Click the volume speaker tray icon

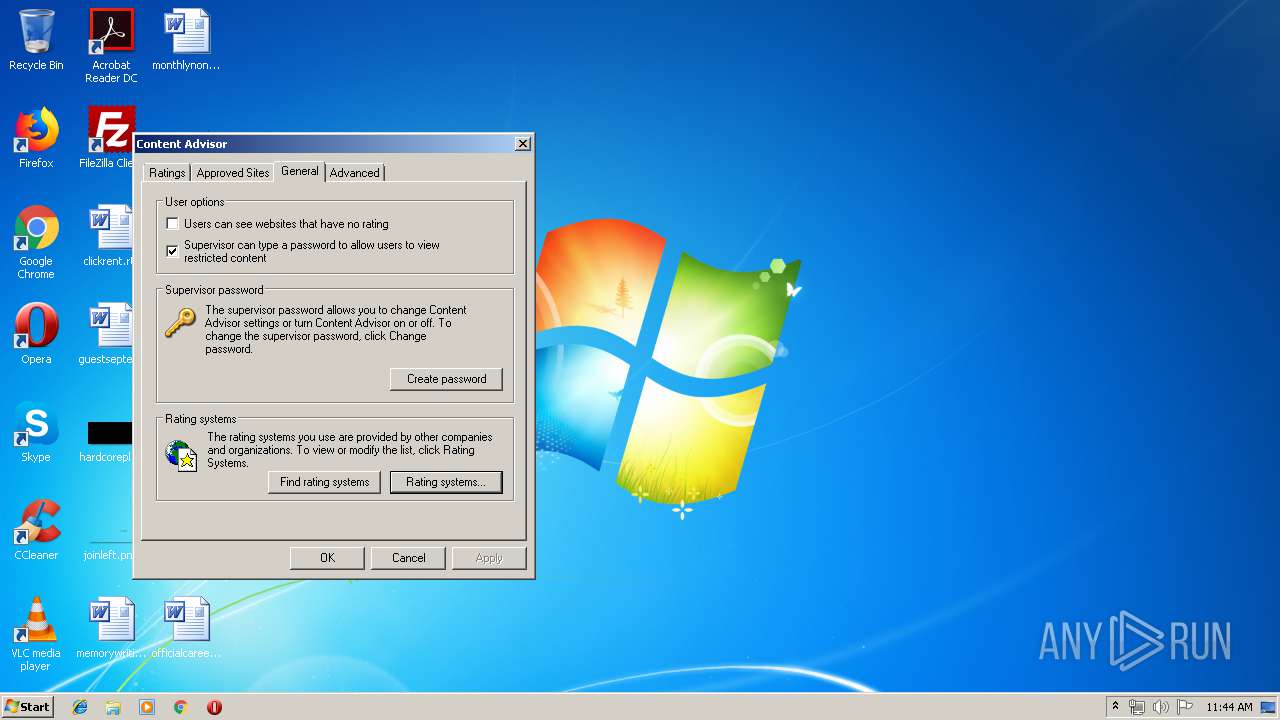[1160, 707]
